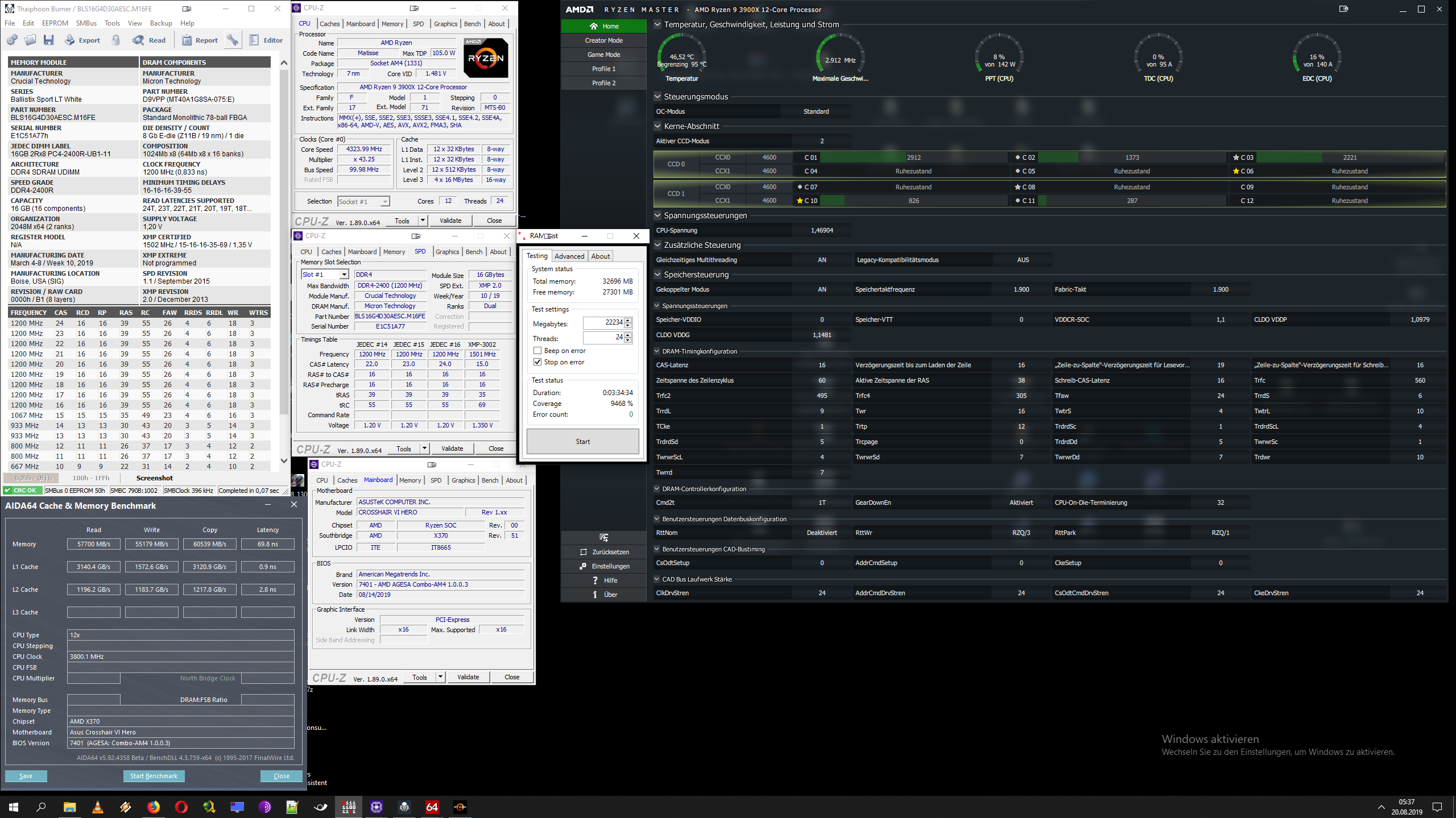Open VLC from the taskbar
This screenshot has width=1456, height=818.
[98, 807]
